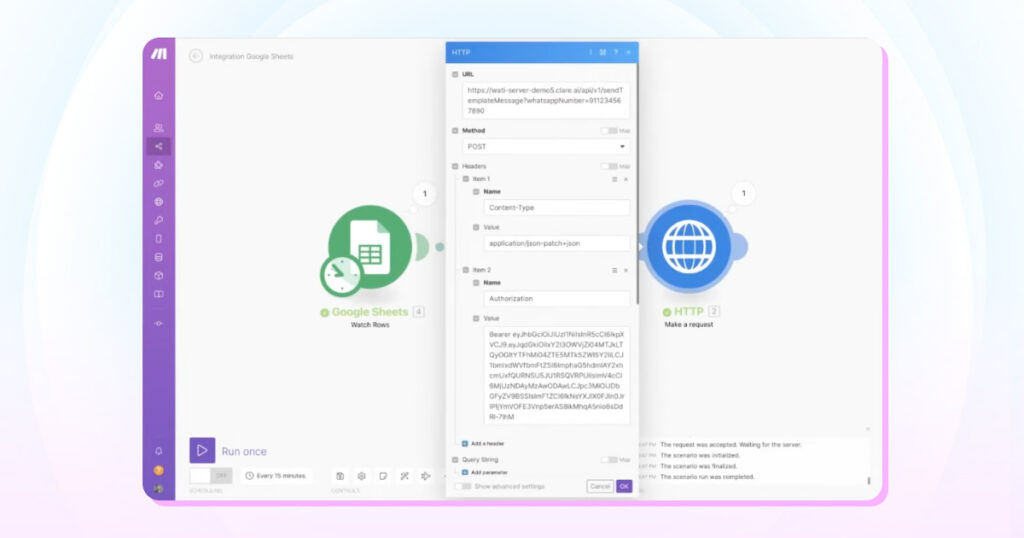This screenshot has width=1024, height=538.
Task: Click the Query String checkbox icon
Action: (x=455, y=460)
